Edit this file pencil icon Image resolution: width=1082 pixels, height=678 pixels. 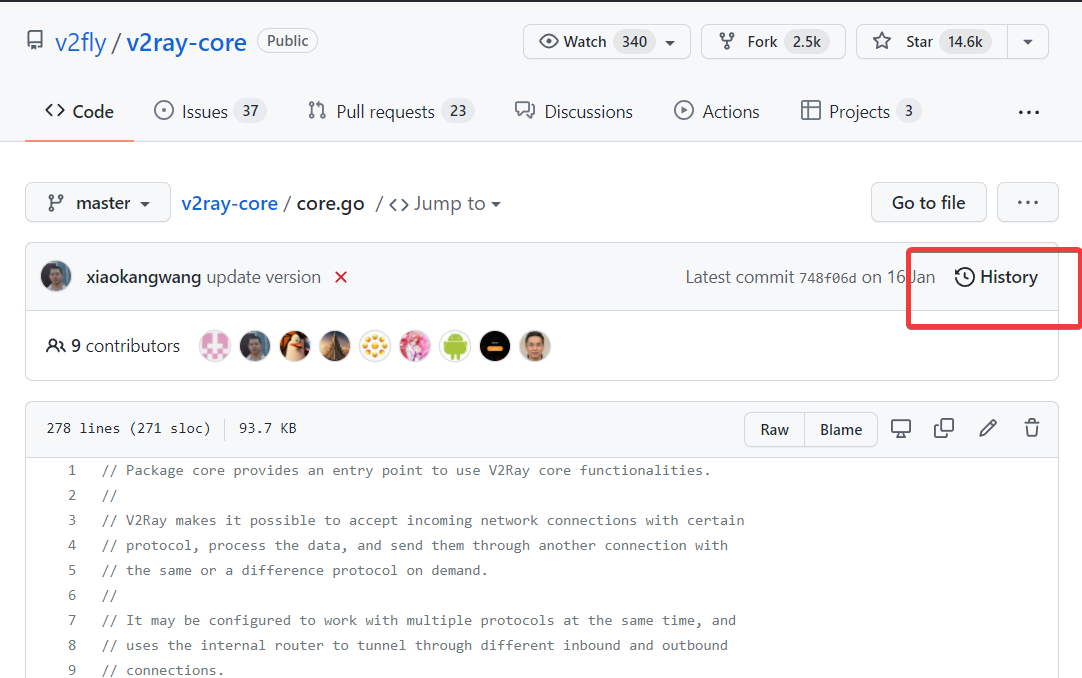tap(988, 429)
